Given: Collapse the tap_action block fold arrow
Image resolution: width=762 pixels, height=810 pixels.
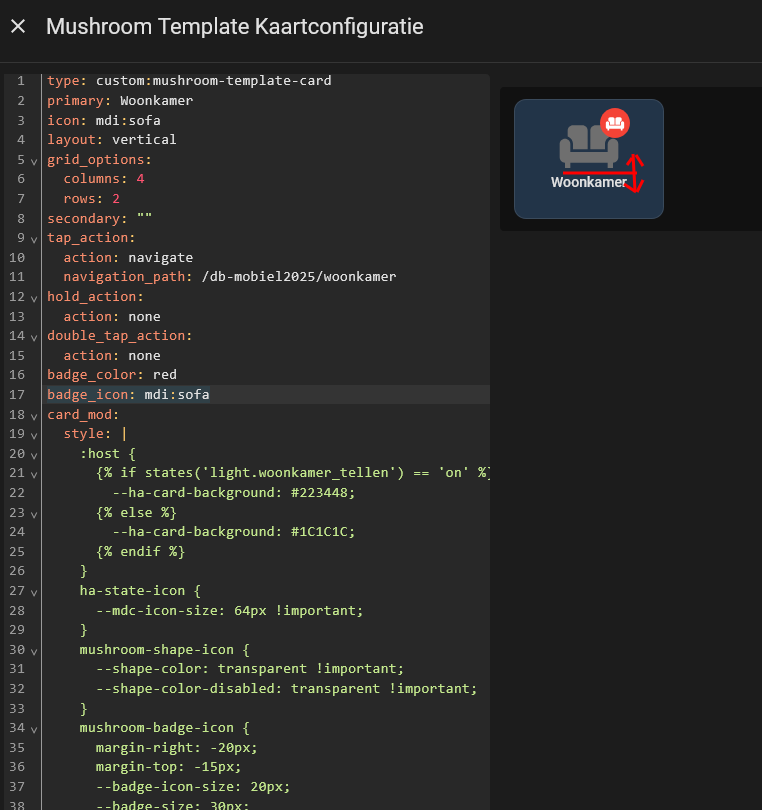Looking at the screenshot, I should point(34,239).
